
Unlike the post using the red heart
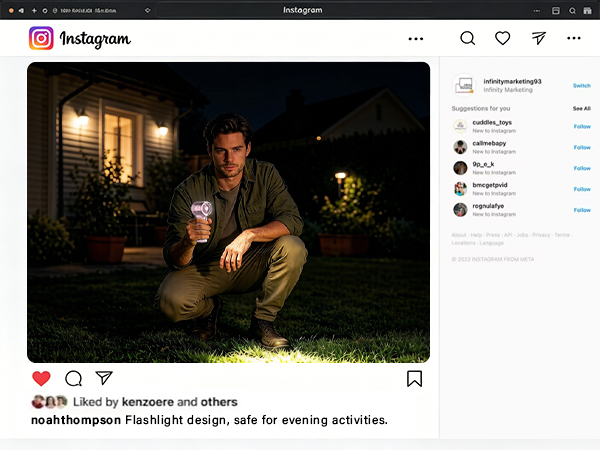click(41, 378)
